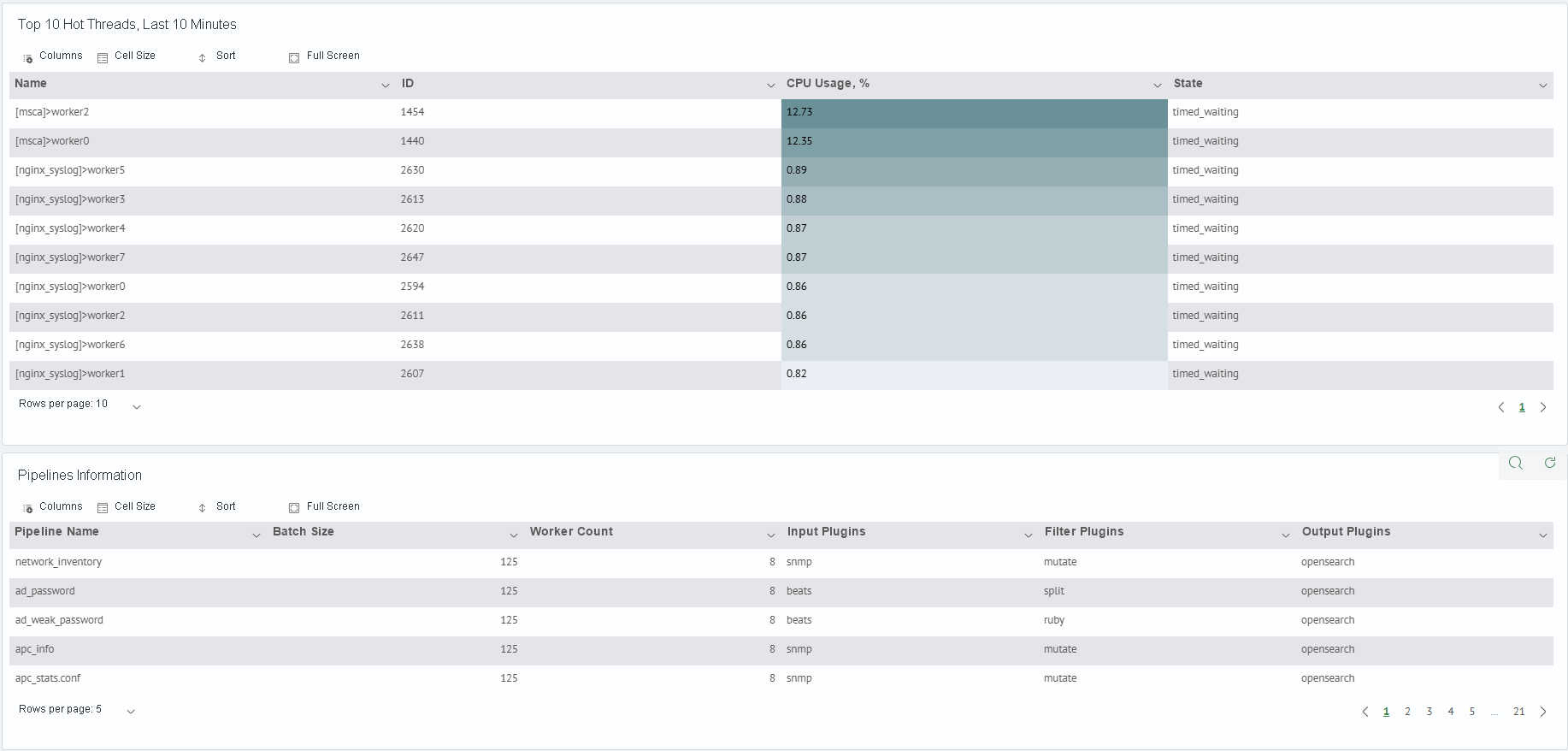Open Full Screen for the Hot Threads table
This screenshot has width=1568, height=751.
click(x=324, y=56)
